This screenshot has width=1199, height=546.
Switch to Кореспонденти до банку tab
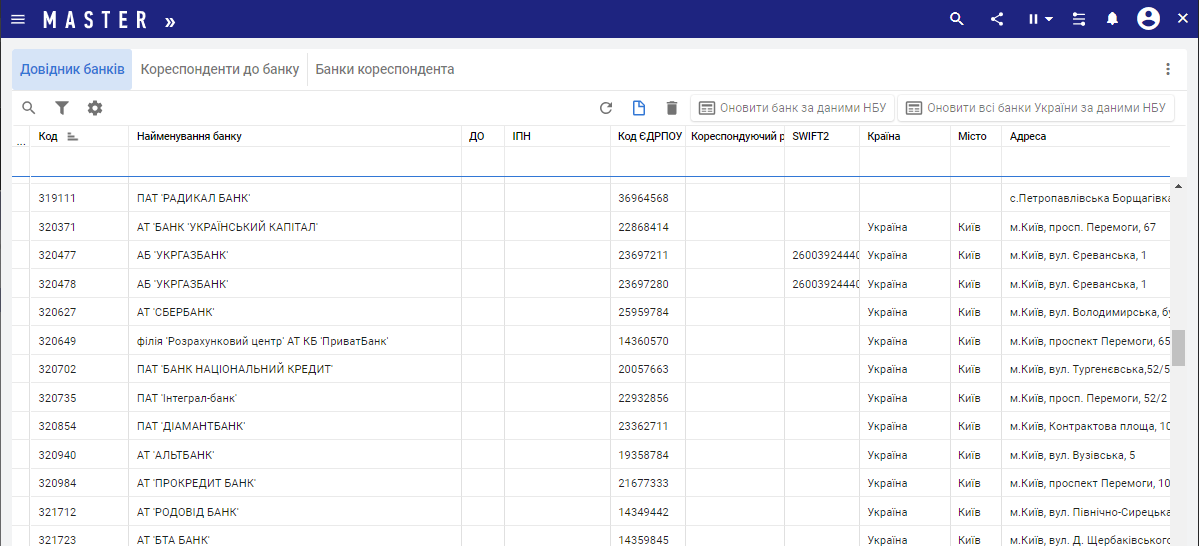click(220, 70)
